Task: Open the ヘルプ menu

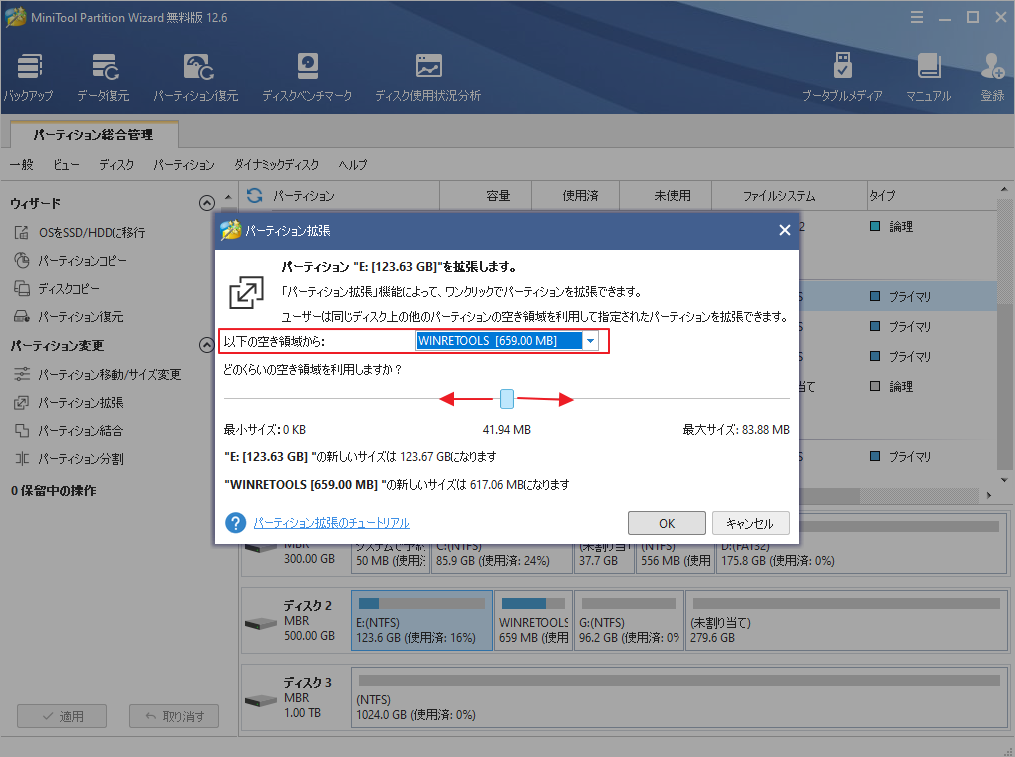Action: (x=353, y=164)
